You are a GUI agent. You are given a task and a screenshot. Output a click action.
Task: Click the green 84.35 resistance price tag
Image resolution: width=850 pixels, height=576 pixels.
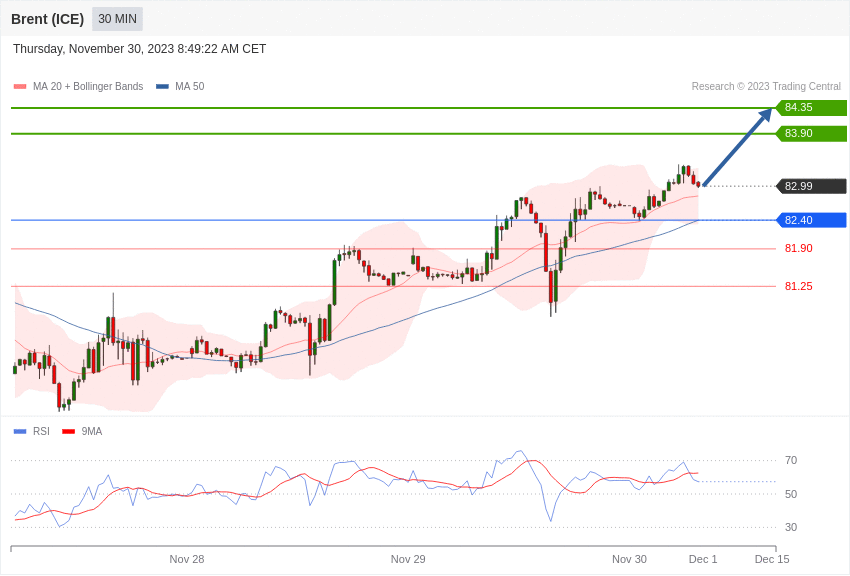click(x=811, y=108)
